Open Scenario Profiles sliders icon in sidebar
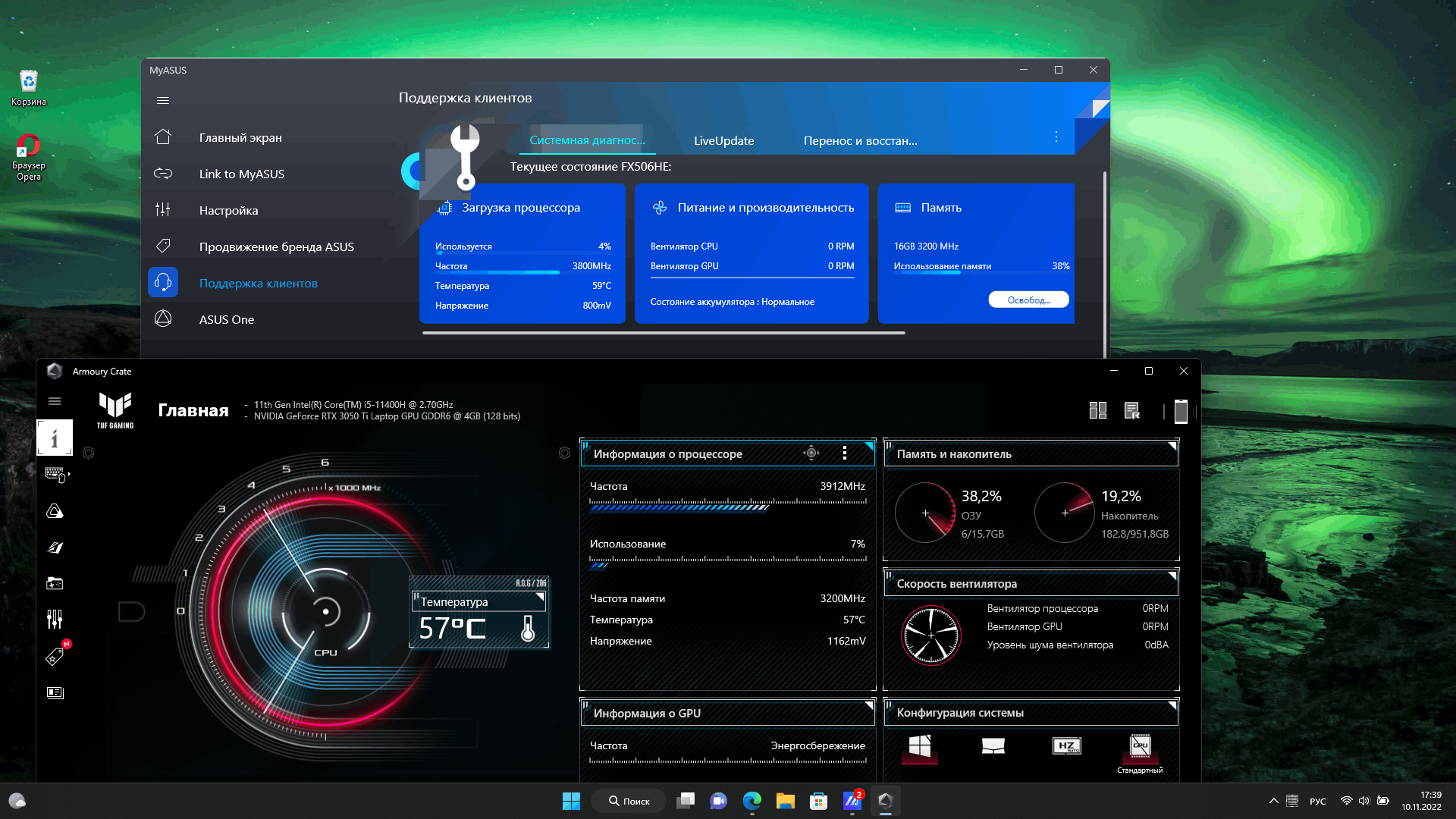 [55, 620]
